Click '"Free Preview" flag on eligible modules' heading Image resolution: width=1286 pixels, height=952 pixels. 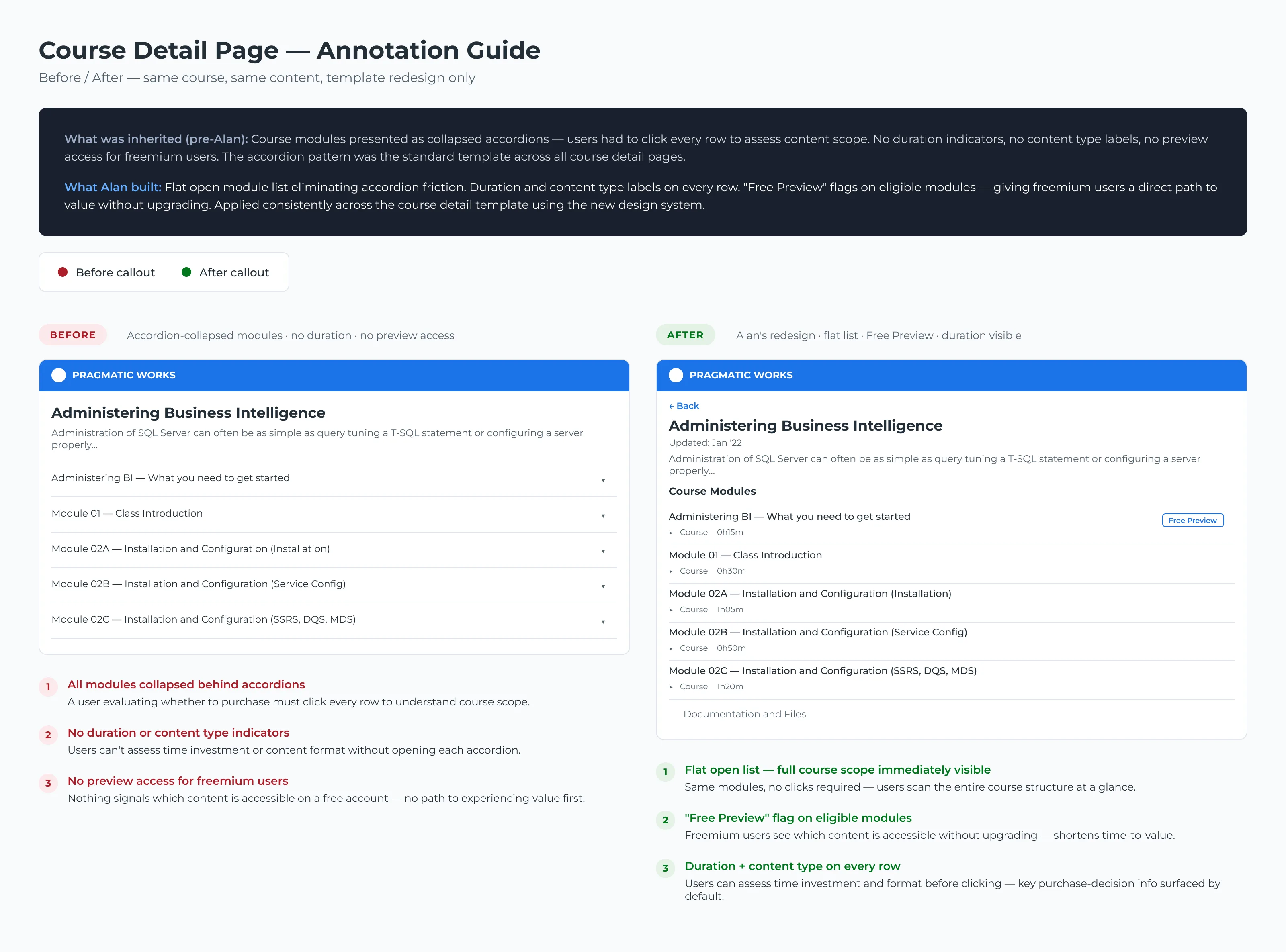click(x=798, y=818)
